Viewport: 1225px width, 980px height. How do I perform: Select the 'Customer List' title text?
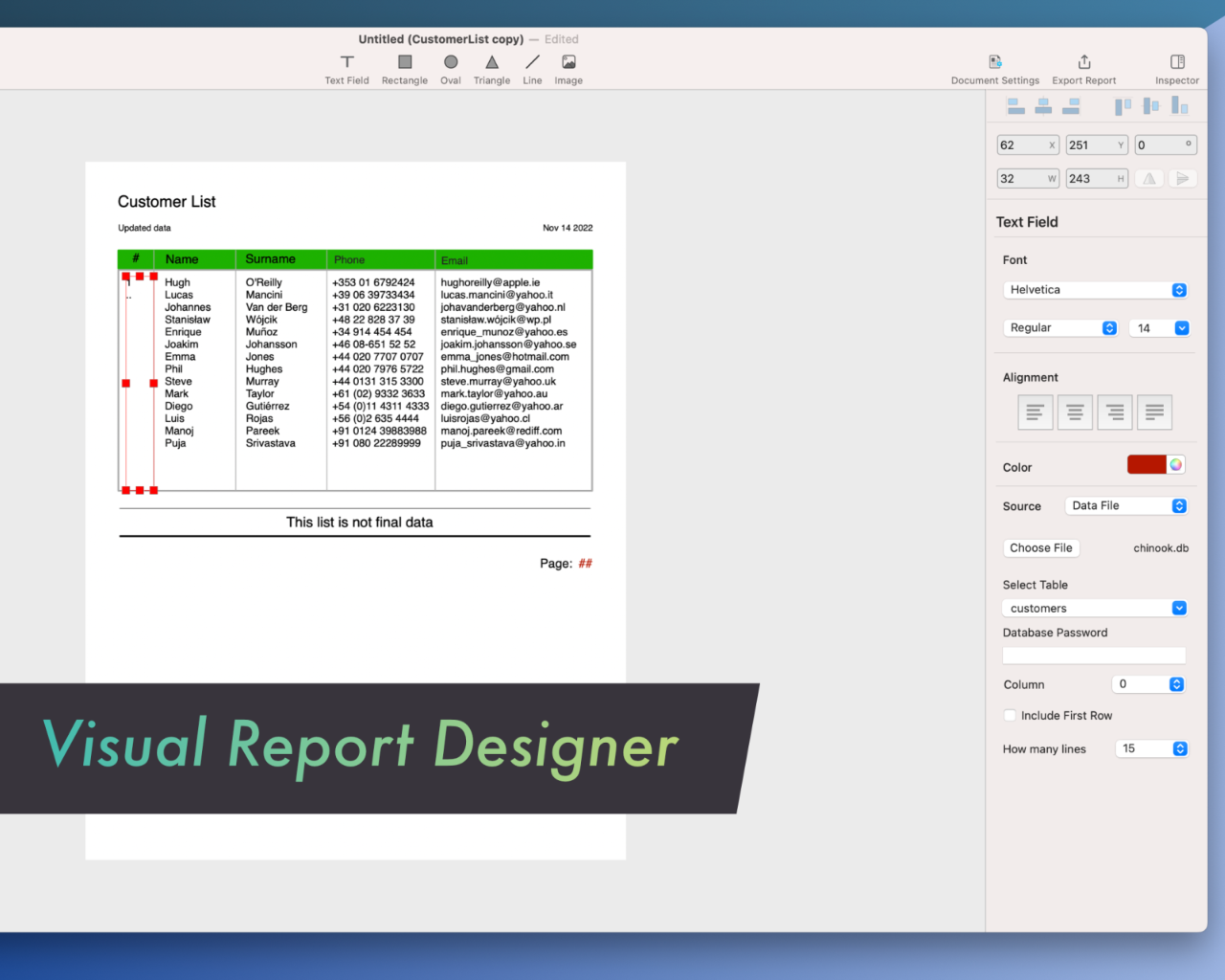tap(167, 202)
